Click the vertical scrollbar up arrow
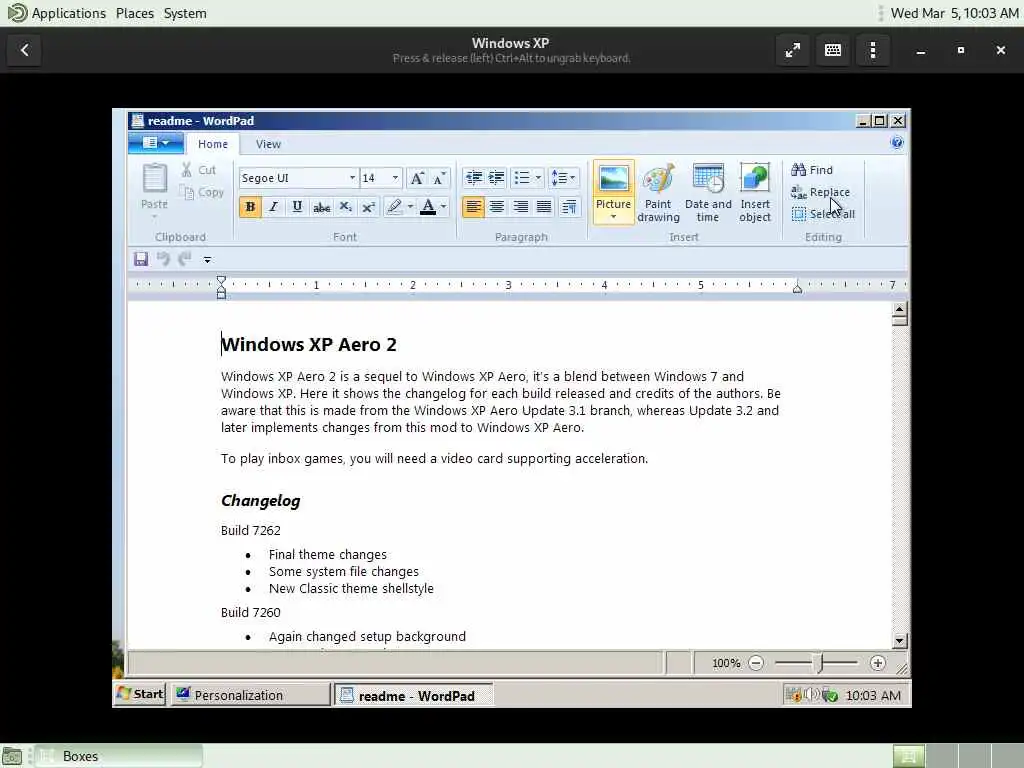The height and width of the screenshot is (768, 1024). point(899,310)
